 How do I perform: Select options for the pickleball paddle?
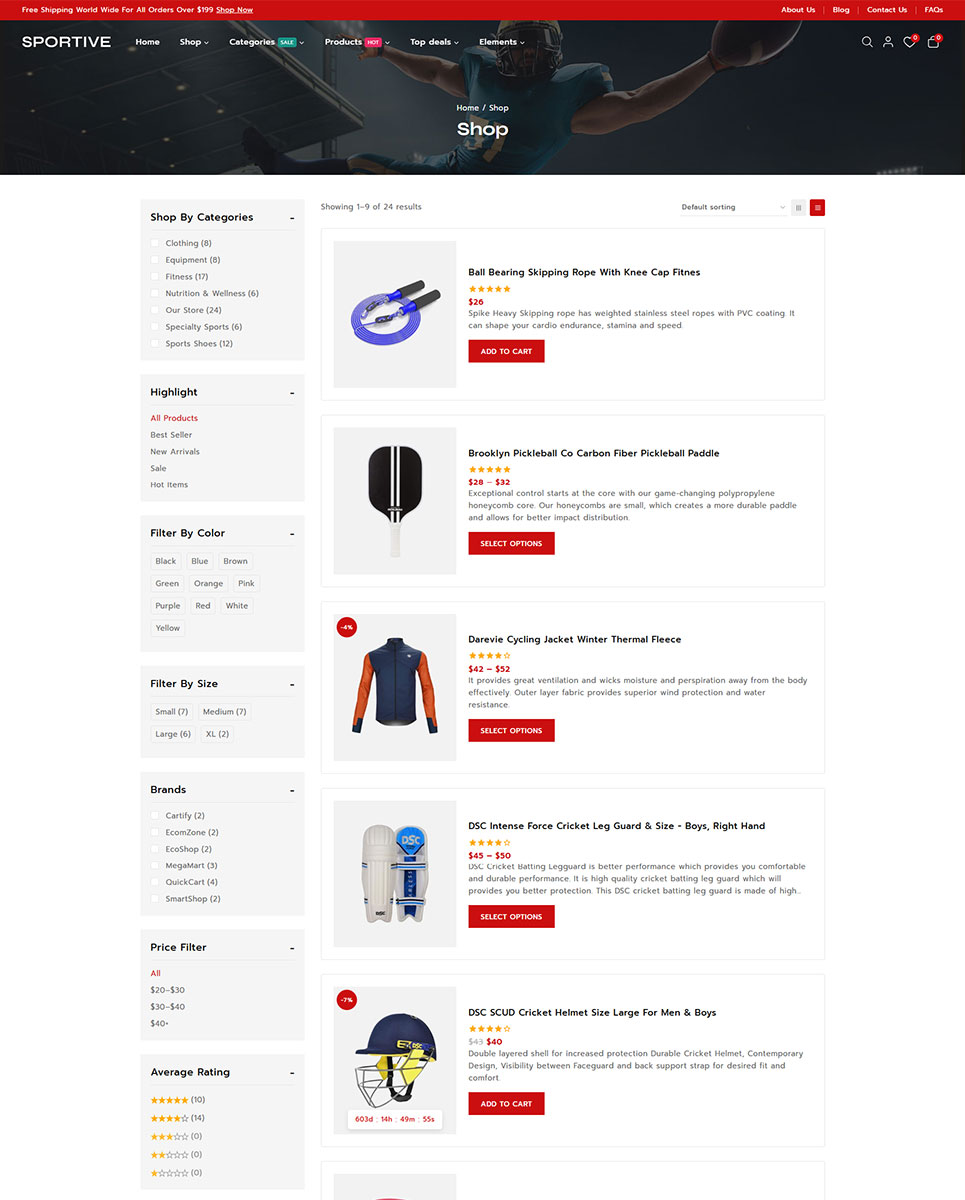tap(511, 543)
